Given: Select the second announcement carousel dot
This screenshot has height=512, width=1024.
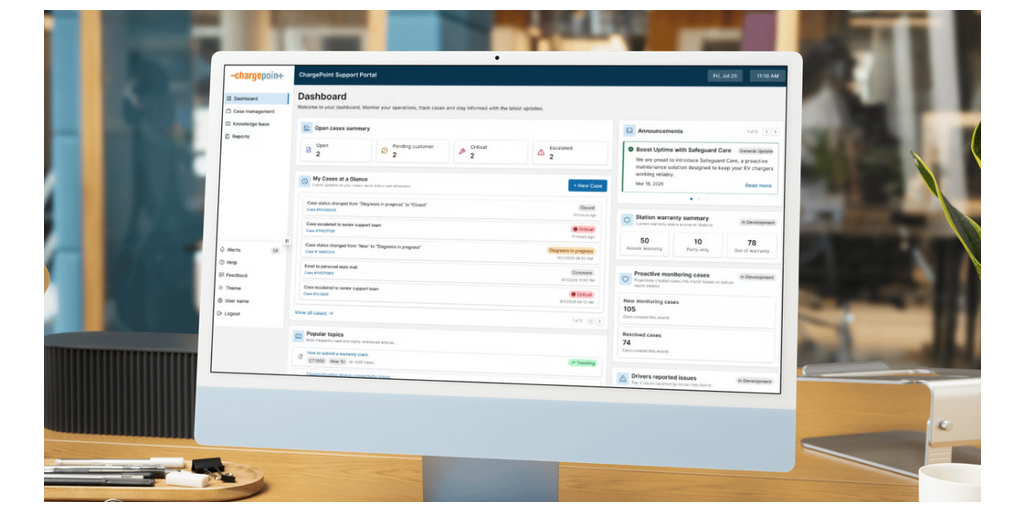Looking at the screenshot, I should tap(699, 199).
